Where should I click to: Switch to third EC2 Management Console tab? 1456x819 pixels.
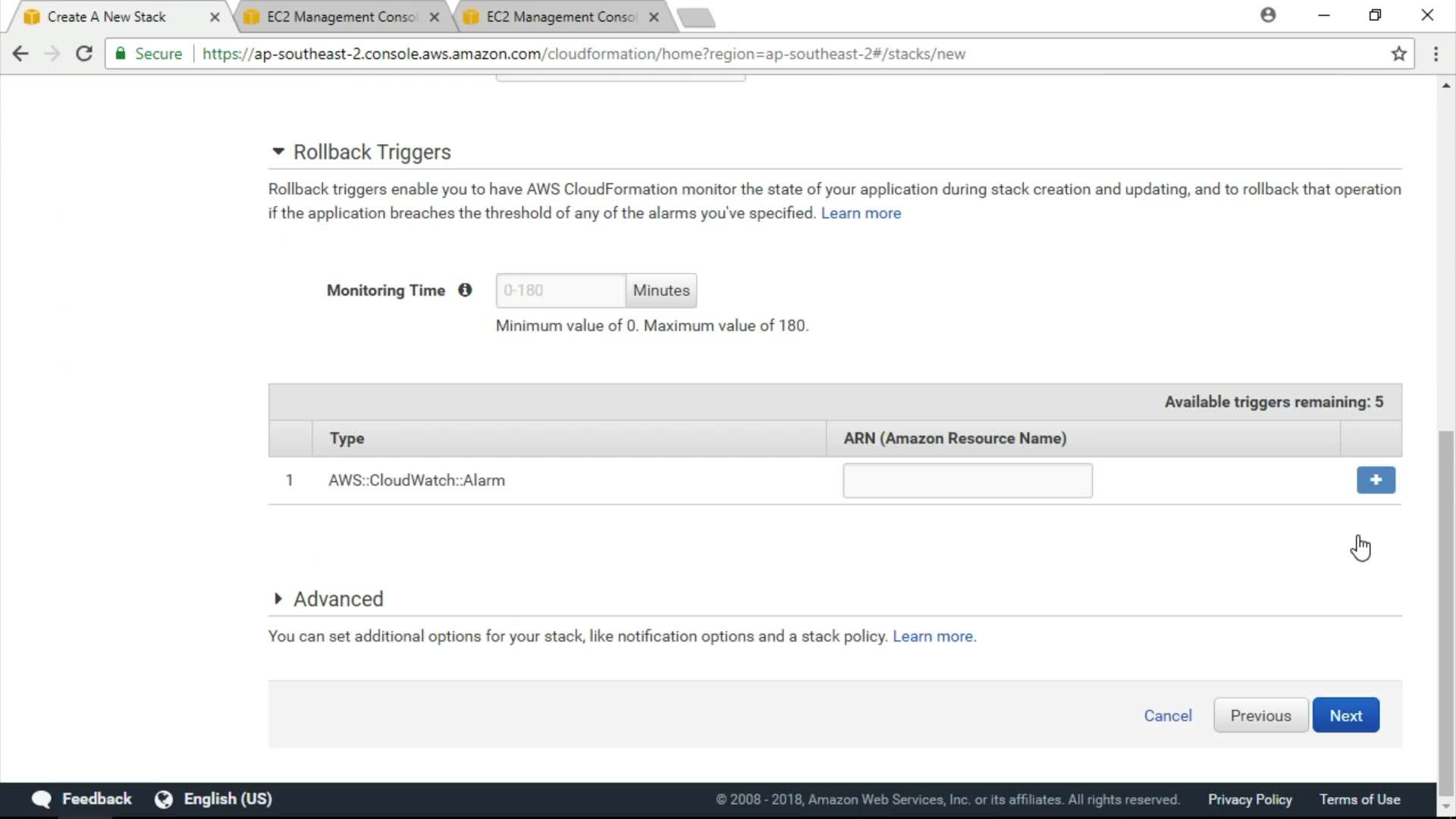[x=560, y=17]
